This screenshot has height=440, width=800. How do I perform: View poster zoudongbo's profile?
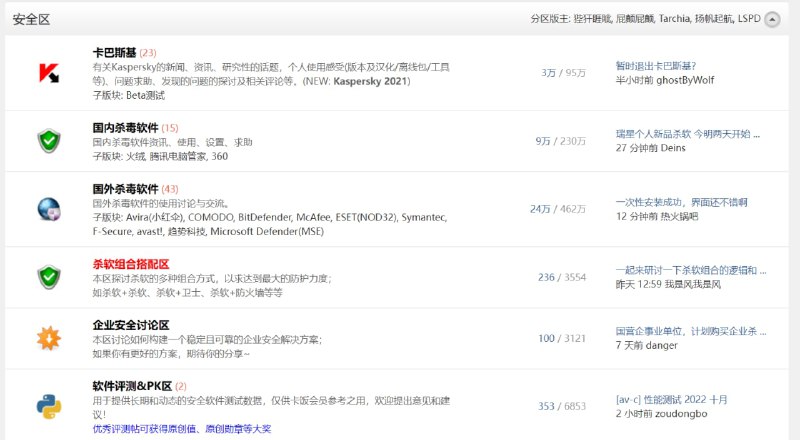tap(681, 413)
